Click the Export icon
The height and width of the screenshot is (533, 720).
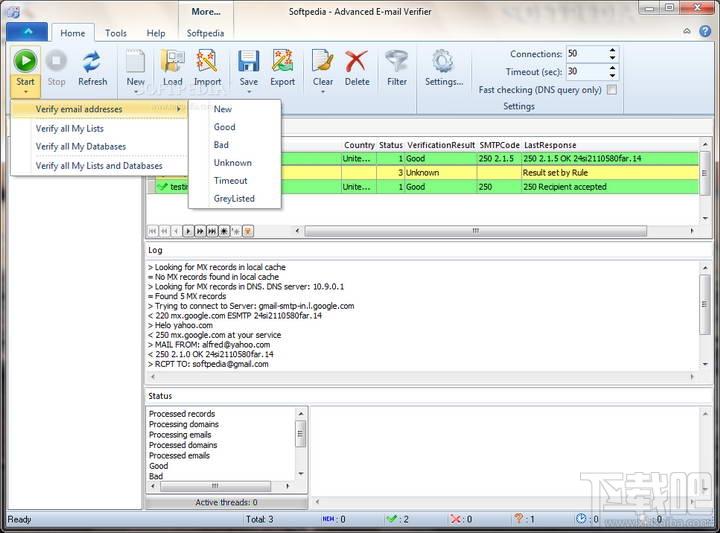(x=282, y=61)
